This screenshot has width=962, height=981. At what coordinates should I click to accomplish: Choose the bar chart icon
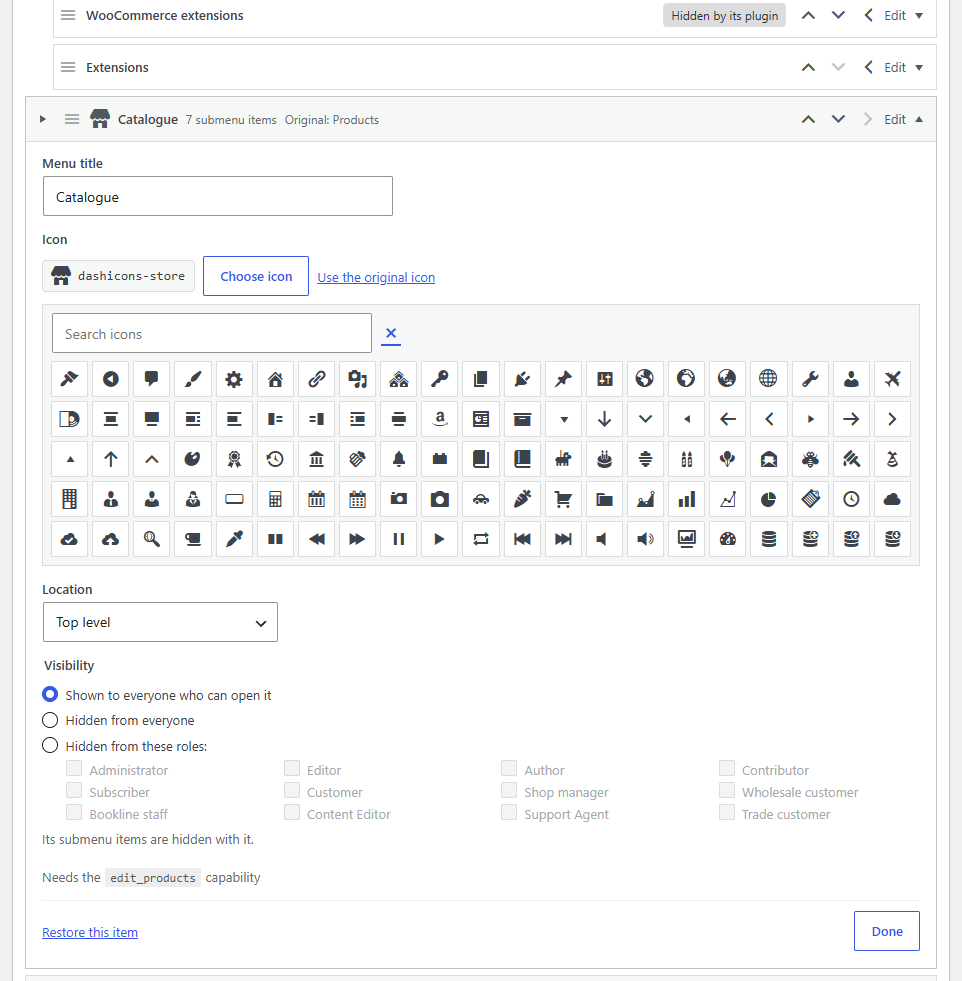coord(687,499)
